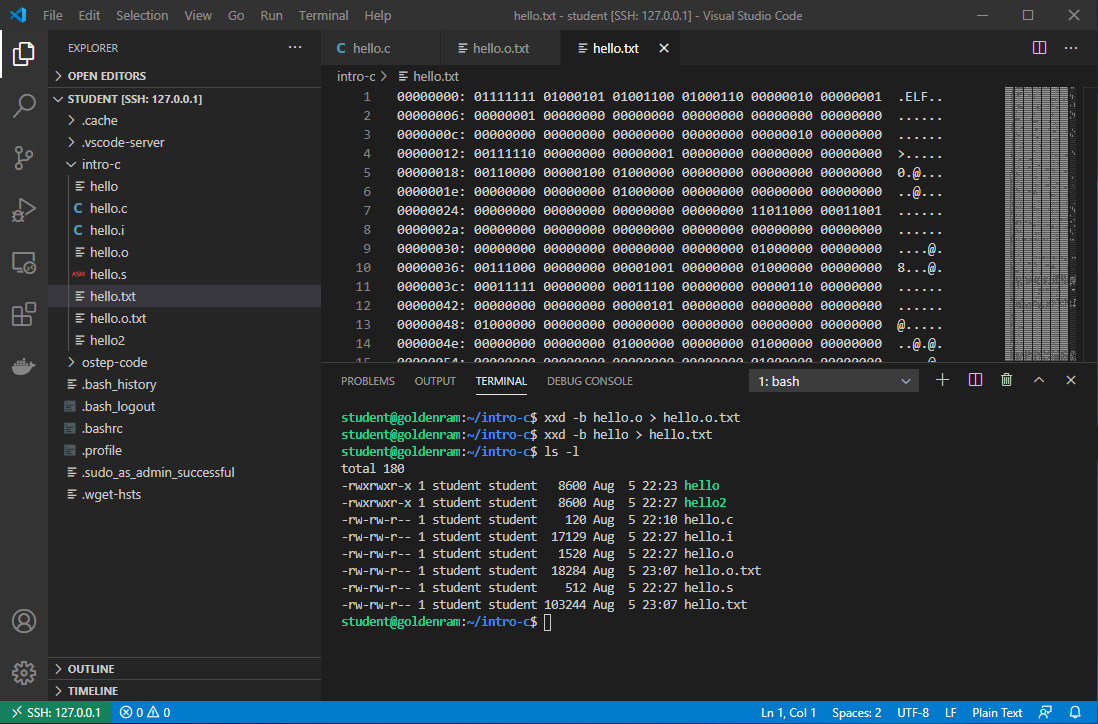Open the Accounts icon
This screenshot has height=724, width=1098.
[x=24, y=621]
